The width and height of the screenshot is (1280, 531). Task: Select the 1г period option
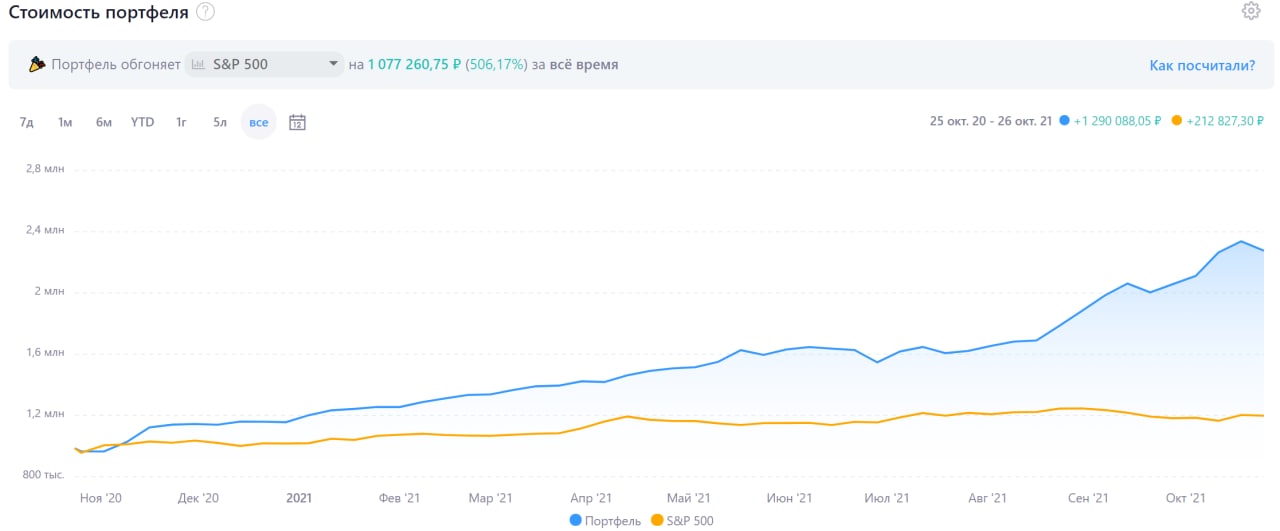pos(181,122)
